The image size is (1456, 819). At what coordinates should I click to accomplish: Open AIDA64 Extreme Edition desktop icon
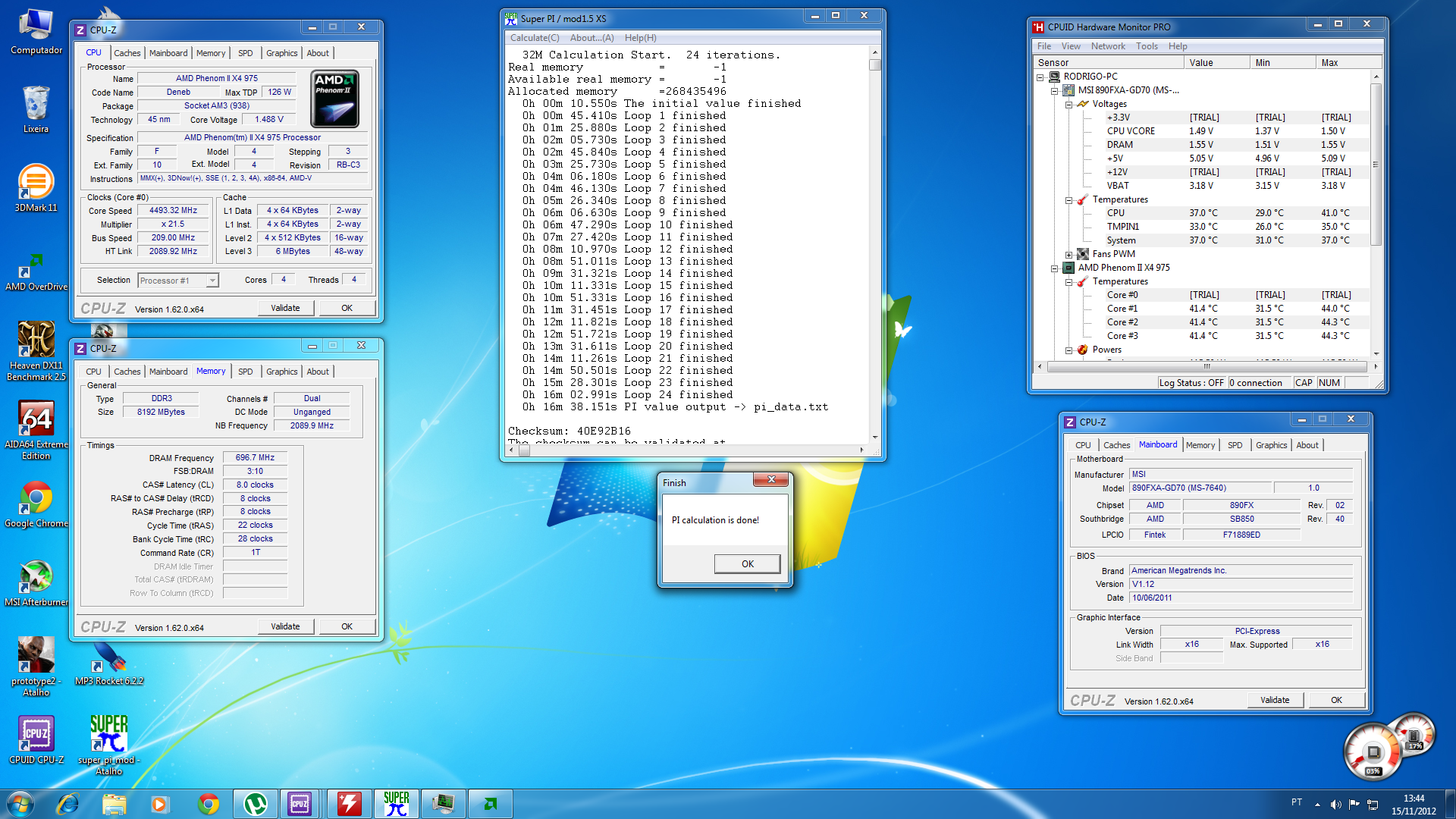tap(36, 429)
